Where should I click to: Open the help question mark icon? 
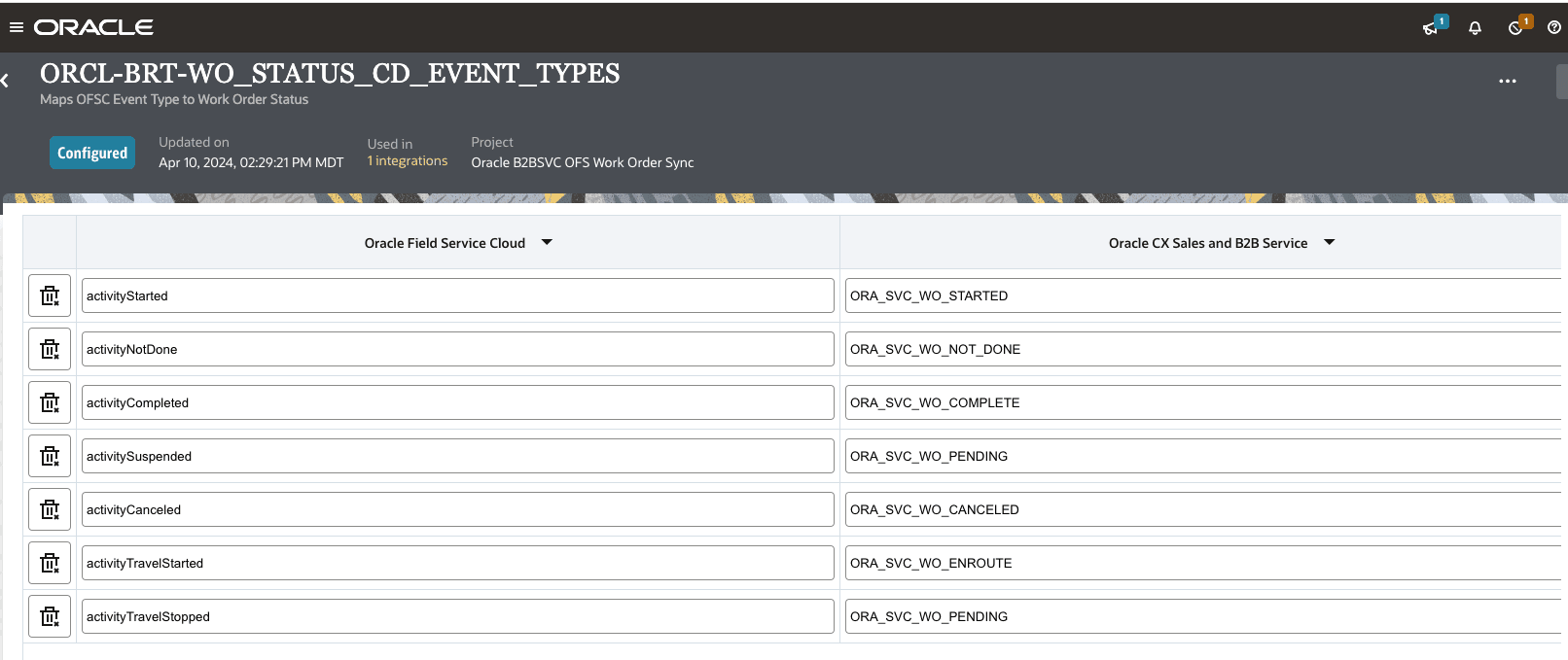point(1553,28)
